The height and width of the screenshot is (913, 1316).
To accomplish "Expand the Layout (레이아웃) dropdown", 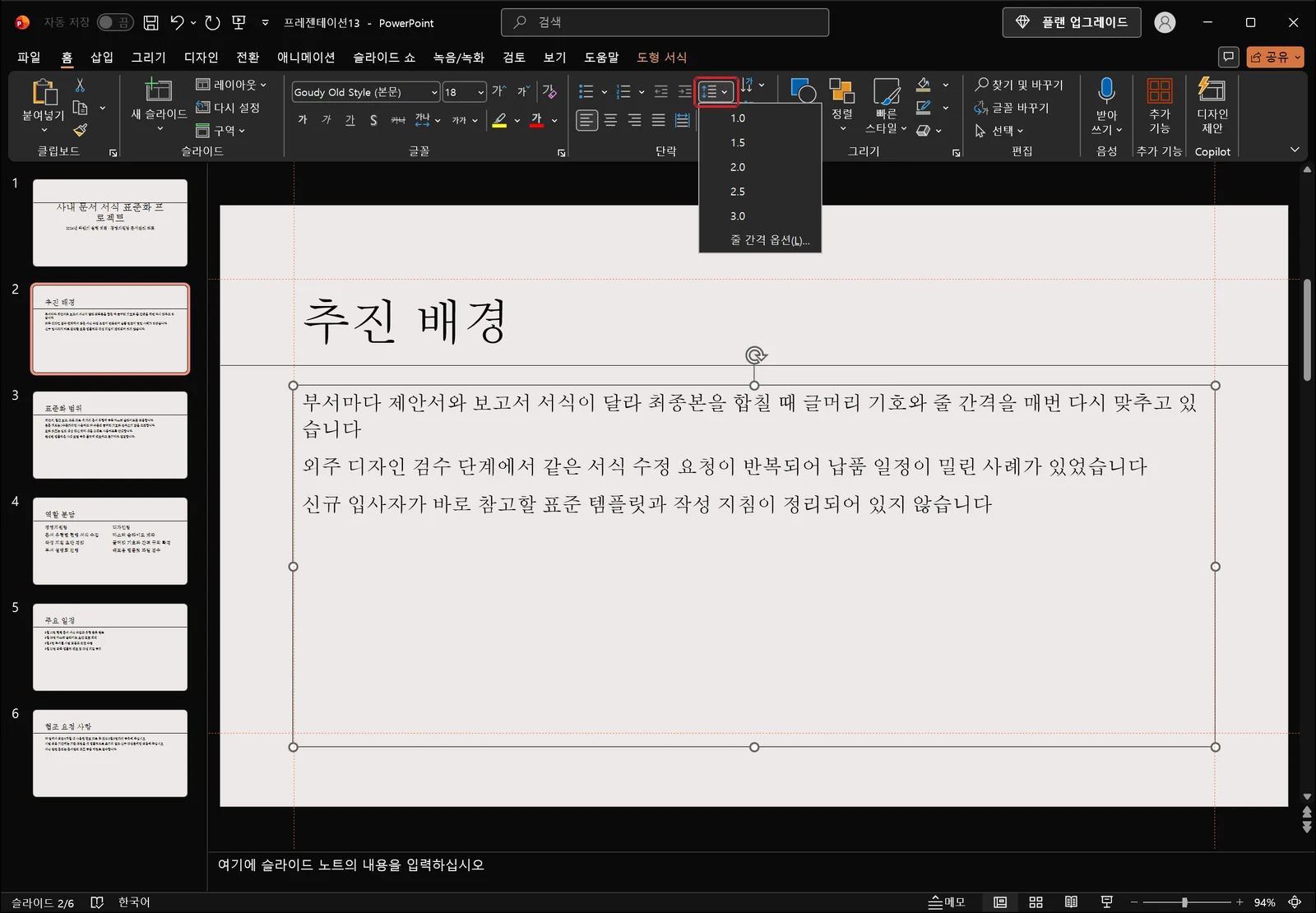I will 231,85.
